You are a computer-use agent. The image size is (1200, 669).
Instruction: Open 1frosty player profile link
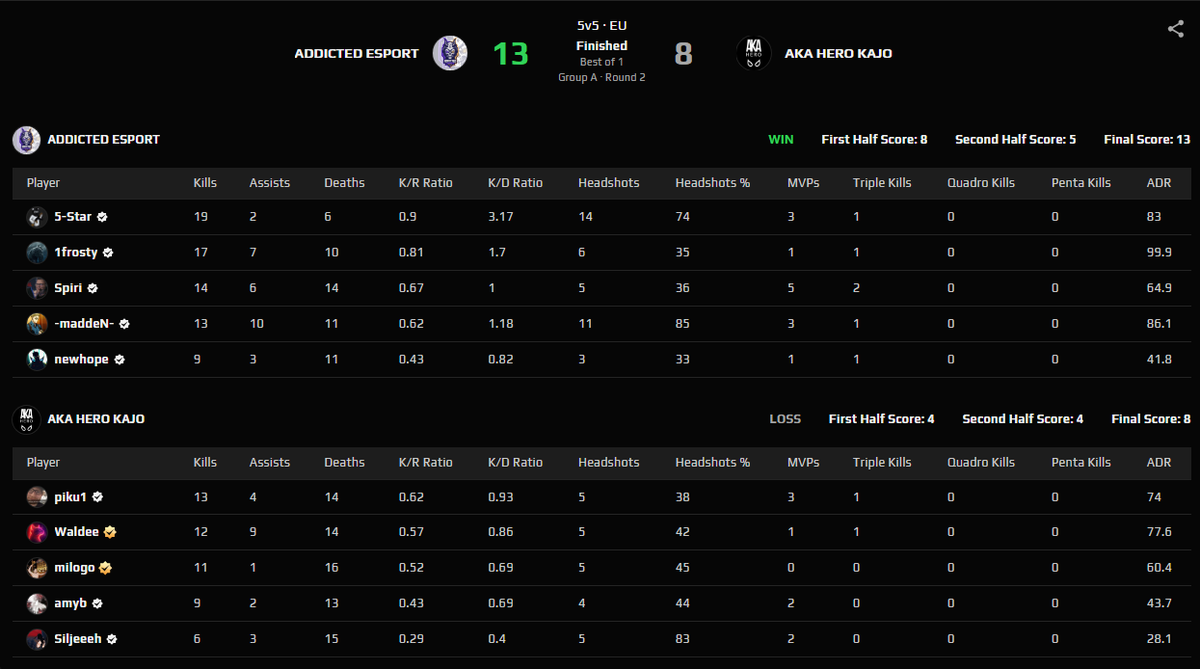tap(76, 253)
